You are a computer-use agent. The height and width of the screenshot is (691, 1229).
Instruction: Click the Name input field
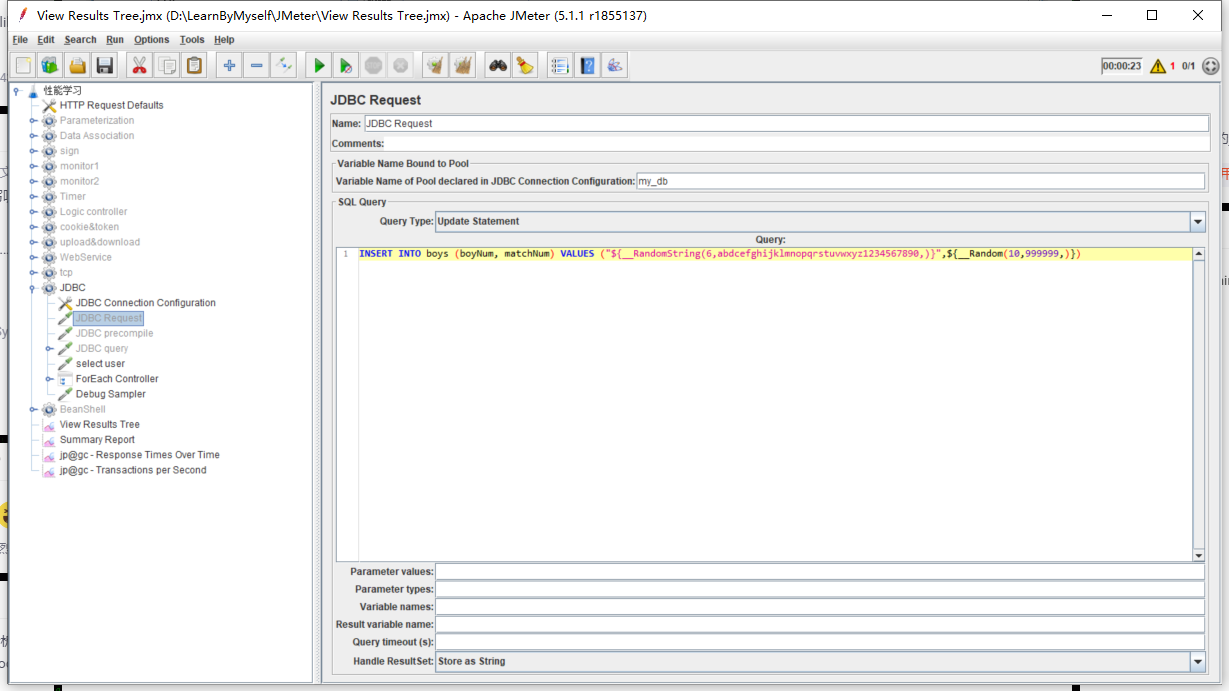(x=786, y=124)
